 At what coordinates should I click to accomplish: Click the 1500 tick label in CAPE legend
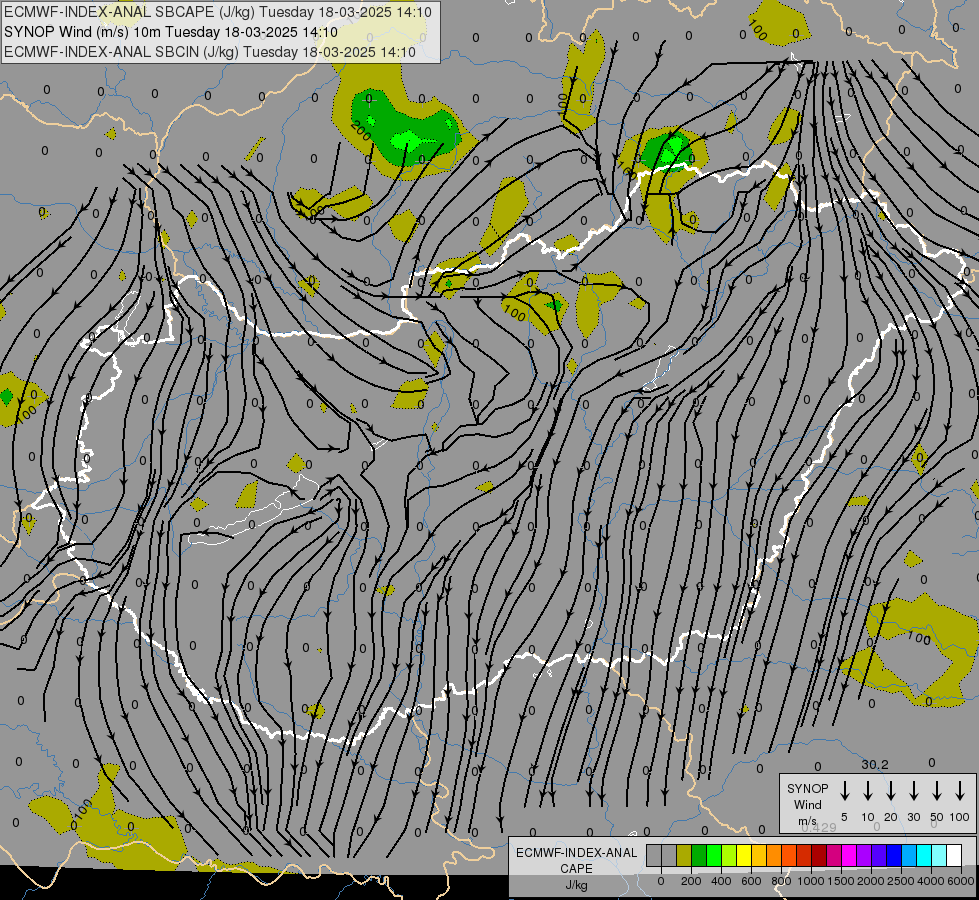click(841, 881)
